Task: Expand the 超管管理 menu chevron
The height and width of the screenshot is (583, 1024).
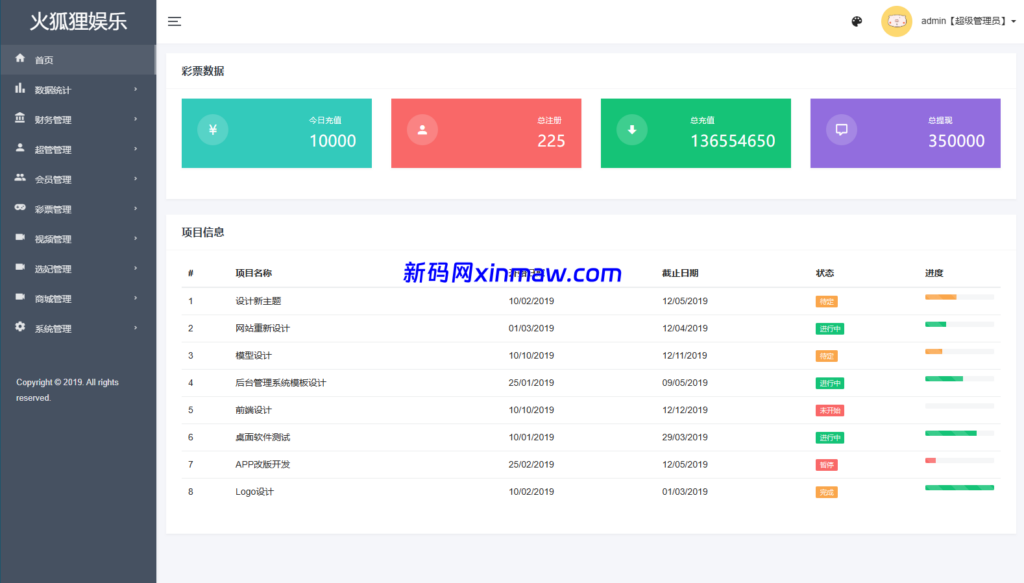Action: point(136,150)
